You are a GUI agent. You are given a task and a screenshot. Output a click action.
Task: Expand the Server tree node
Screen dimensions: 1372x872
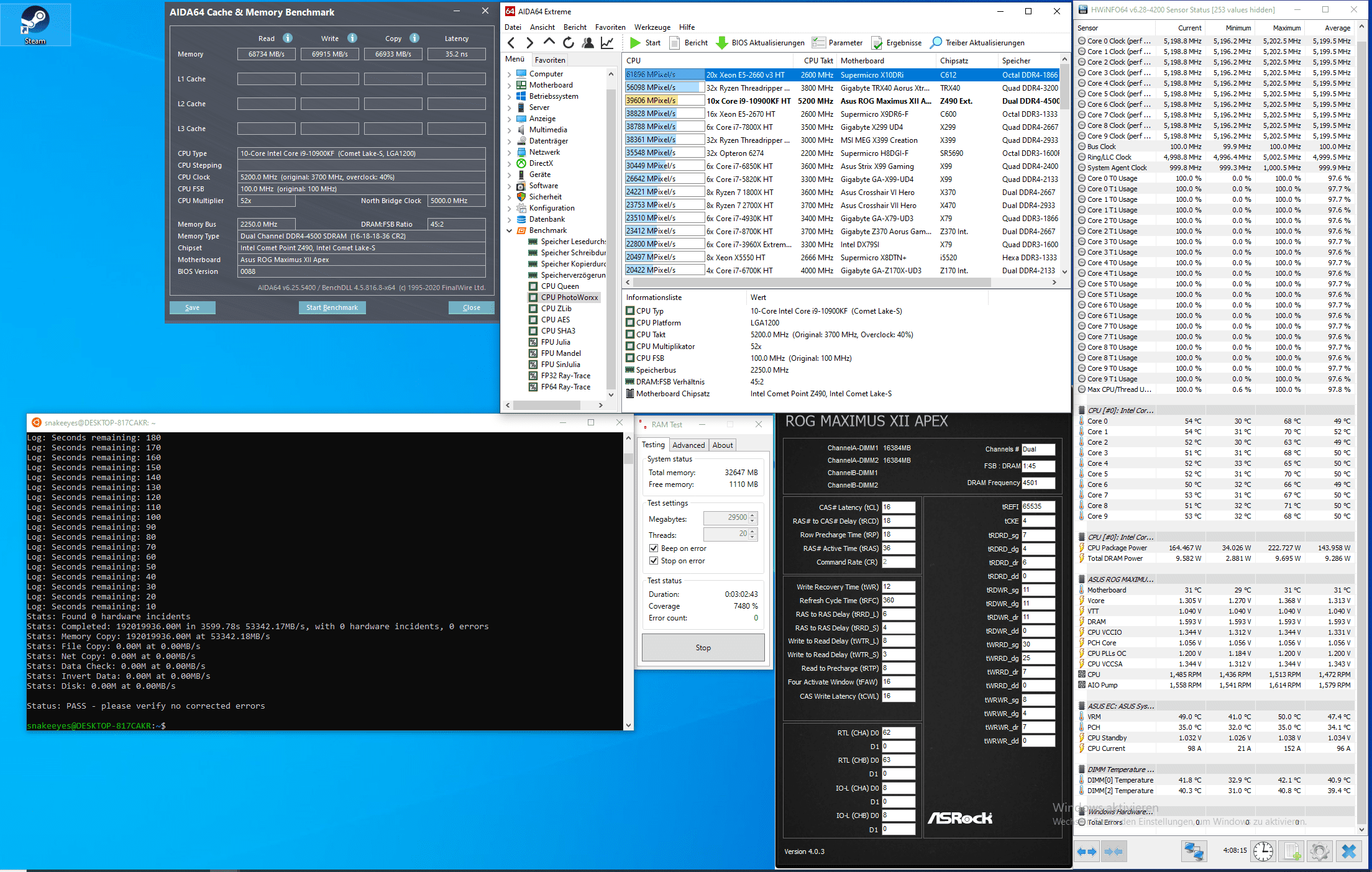pos(510,107)
